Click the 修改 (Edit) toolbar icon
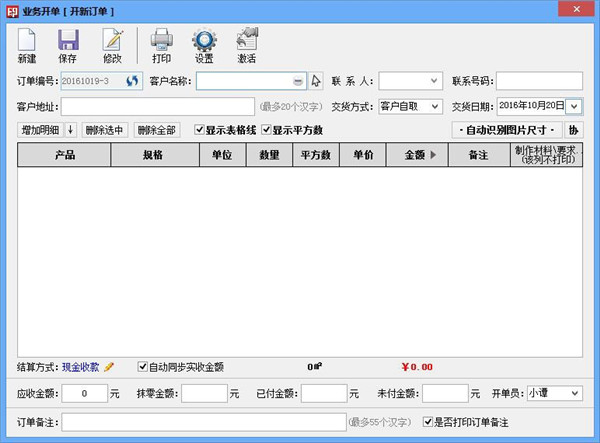 point(111,42)
